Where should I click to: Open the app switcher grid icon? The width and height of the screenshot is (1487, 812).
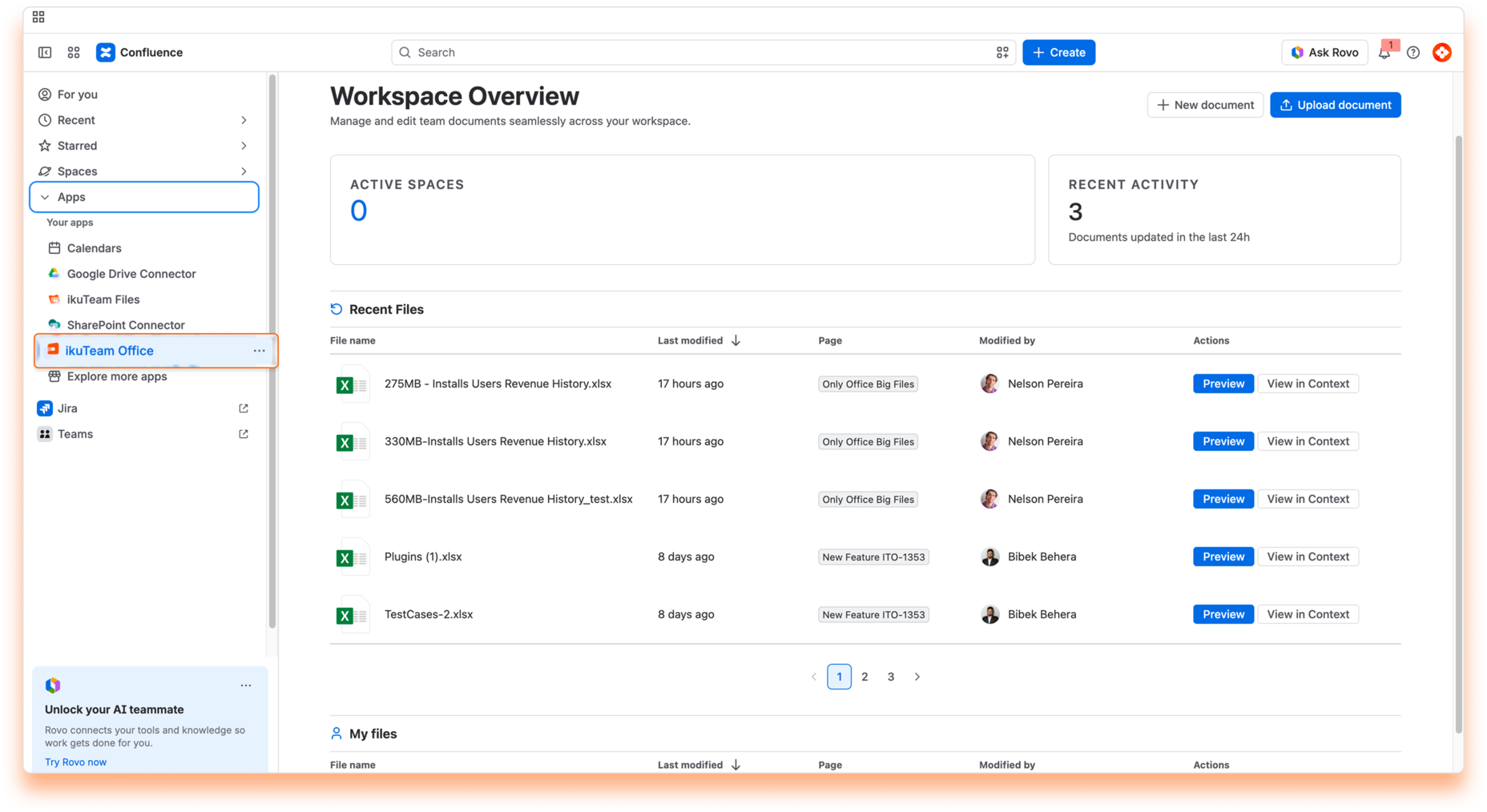click(74, 52)
